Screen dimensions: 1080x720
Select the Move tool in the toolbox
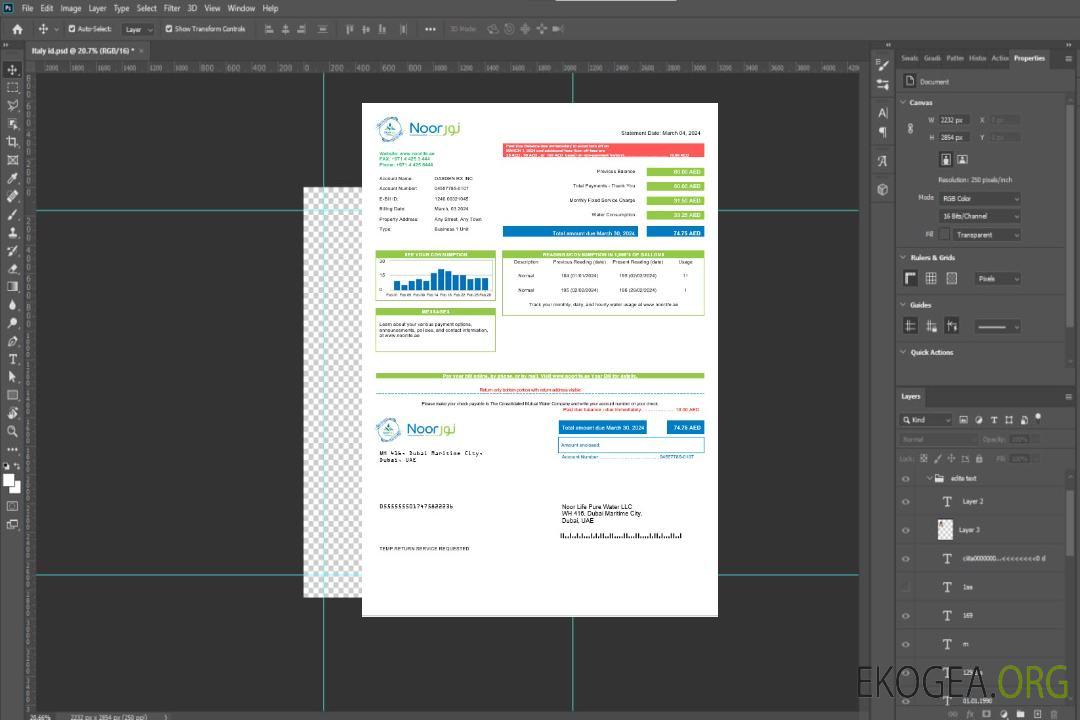pyautogui.click(x=12, y=70)
